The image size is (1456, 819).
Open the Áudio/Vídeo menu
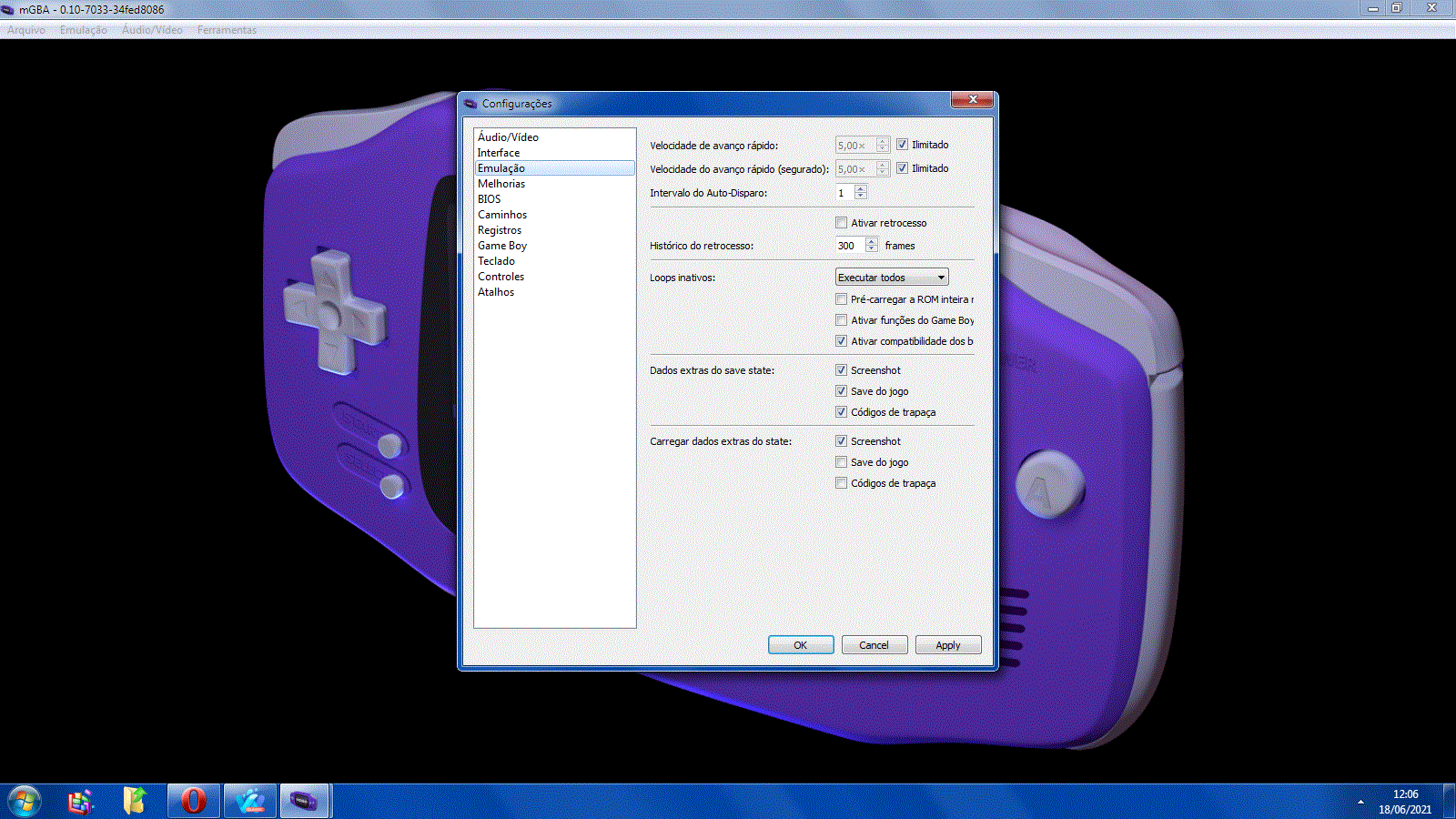coord(151,29)
